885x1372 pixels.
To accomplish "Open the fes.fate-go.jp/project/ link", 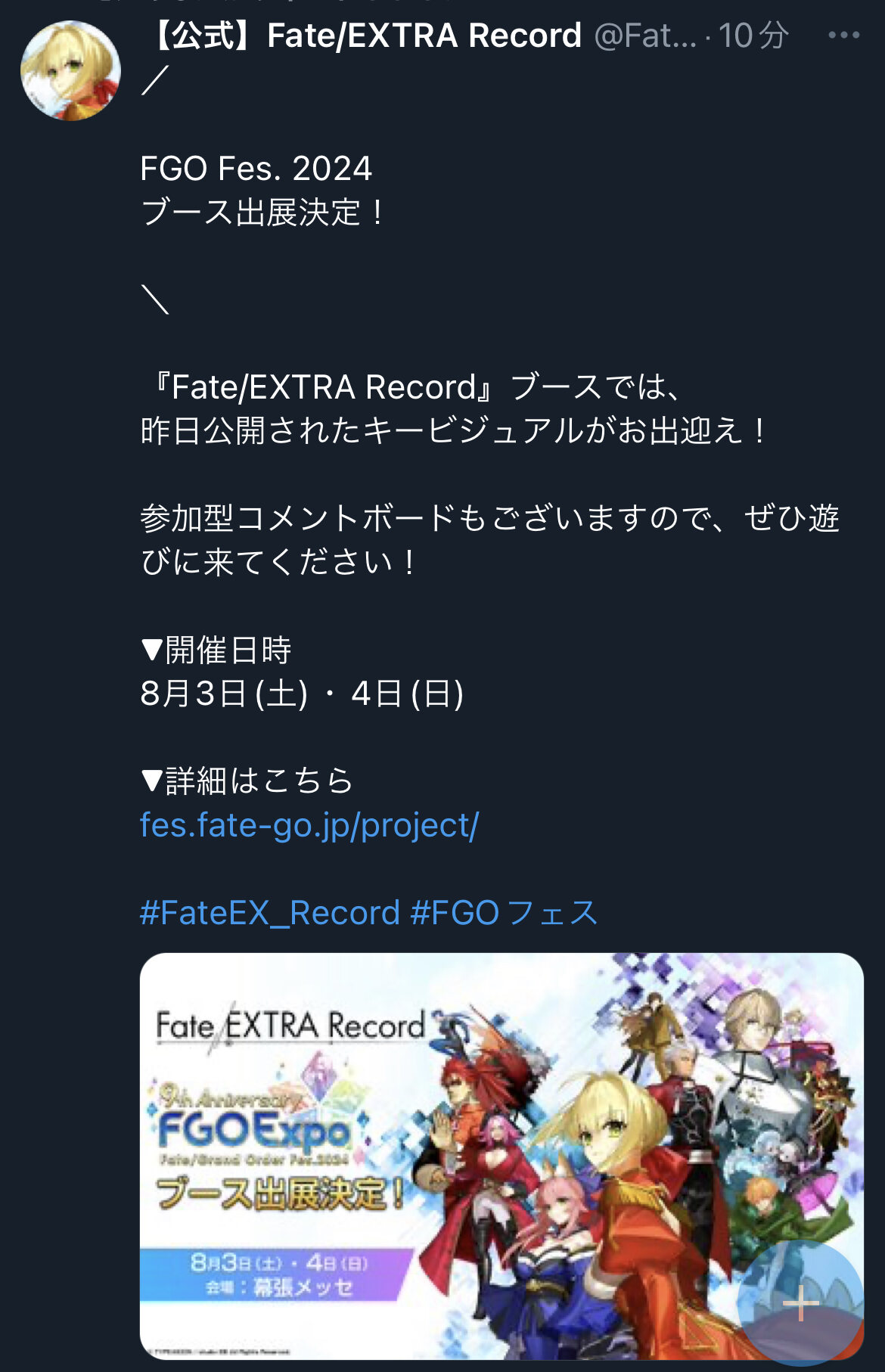I will tap(309, 825).
